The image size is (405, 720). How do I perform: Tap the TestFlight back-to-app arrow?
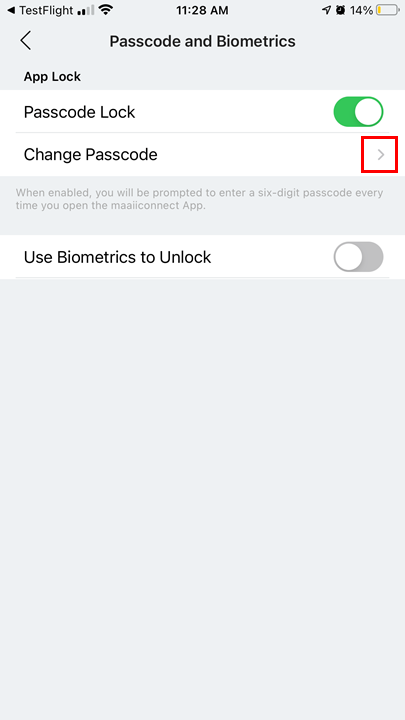point(11,10)
